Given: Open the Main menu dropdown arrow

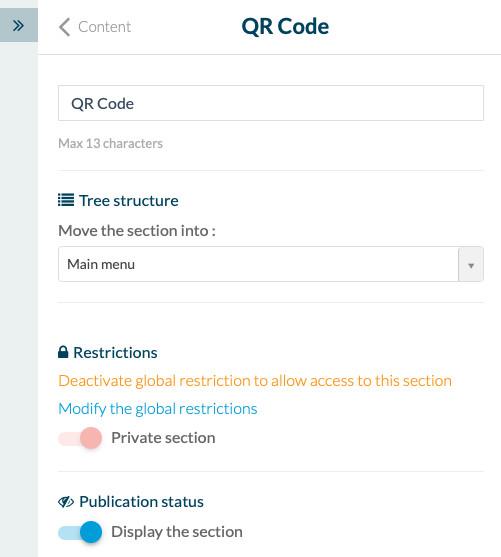Looking at the screenshot, I should [x=471, y=265].
